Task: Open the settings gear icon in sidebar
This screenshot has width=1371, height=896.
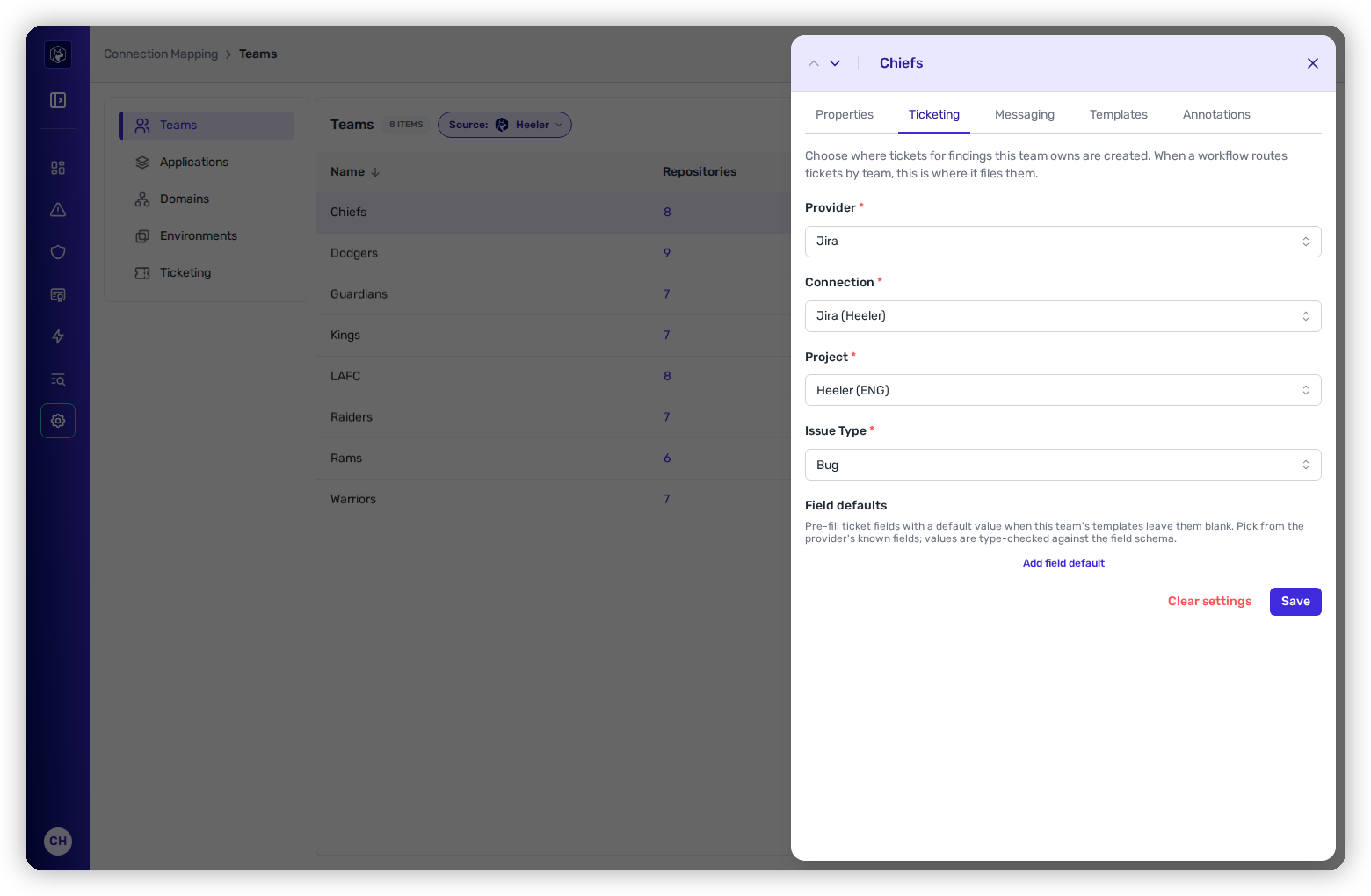Action: [58, 421]
